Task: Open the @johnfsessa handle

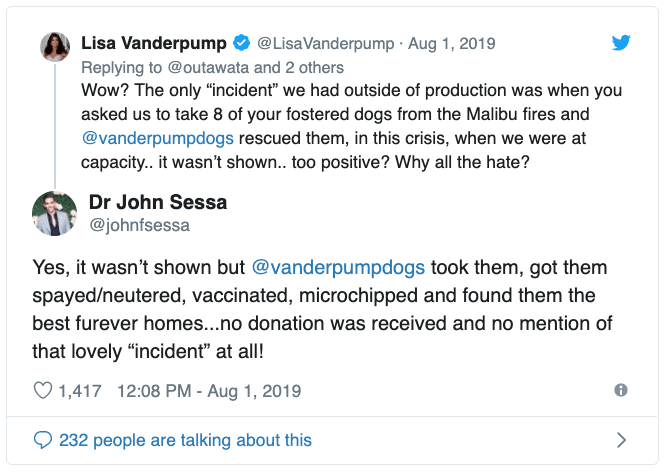Action: click(x=139, y=225)
